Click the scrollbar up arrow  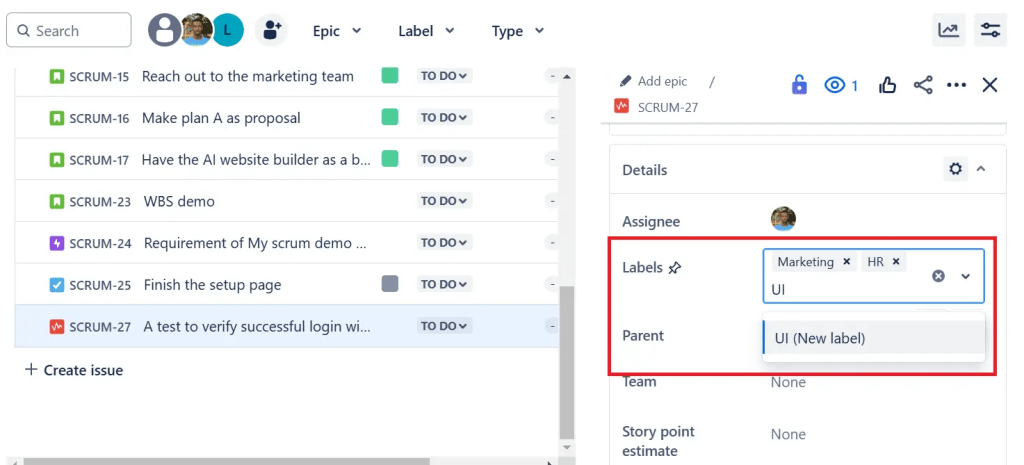[566, 76]
